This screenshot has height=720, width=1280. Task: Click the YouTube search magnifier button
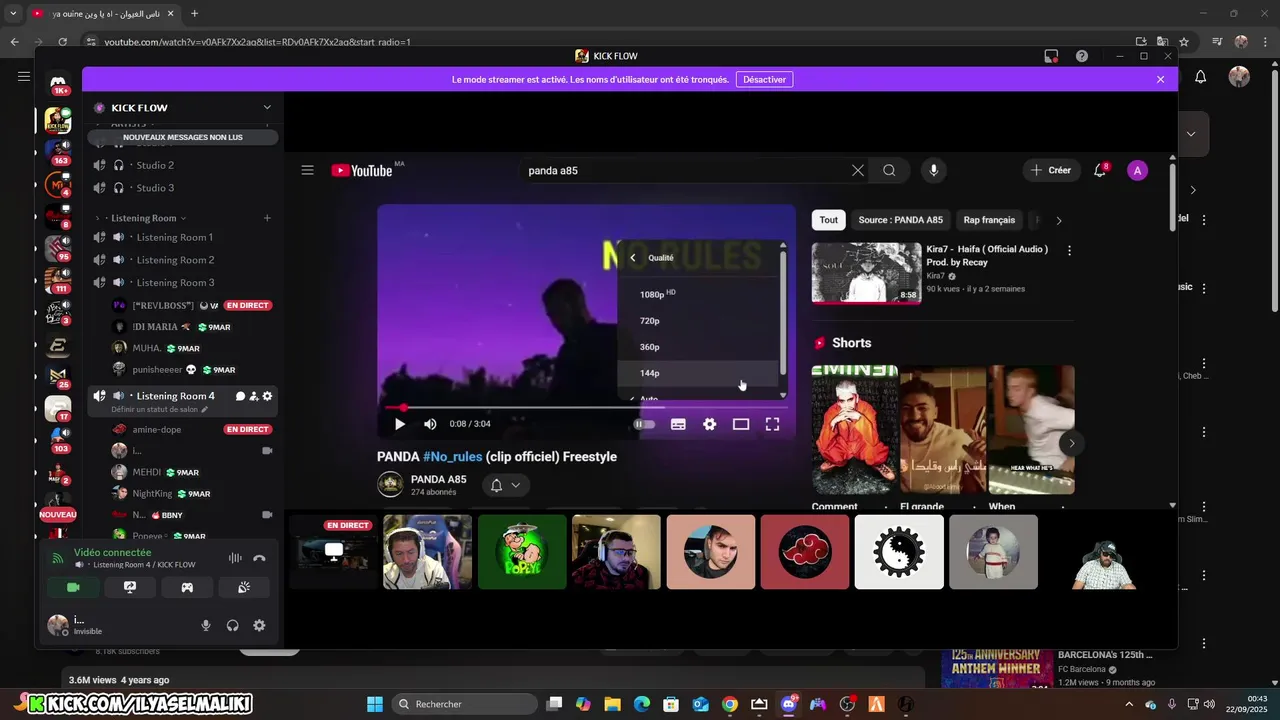point(889,170)
